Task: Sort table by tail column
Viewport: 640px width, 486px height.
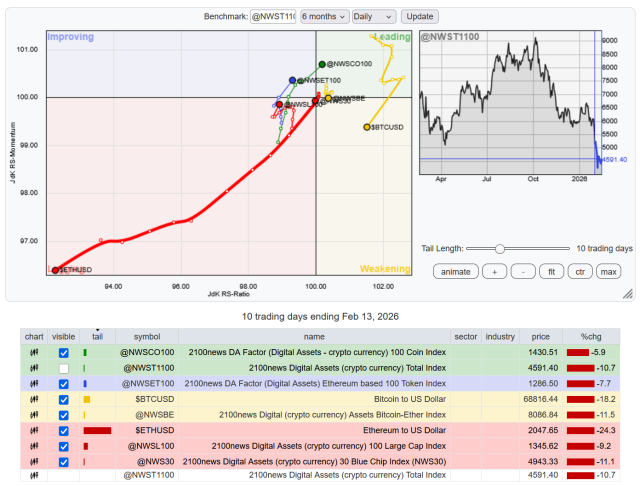Action: (97, 337)
